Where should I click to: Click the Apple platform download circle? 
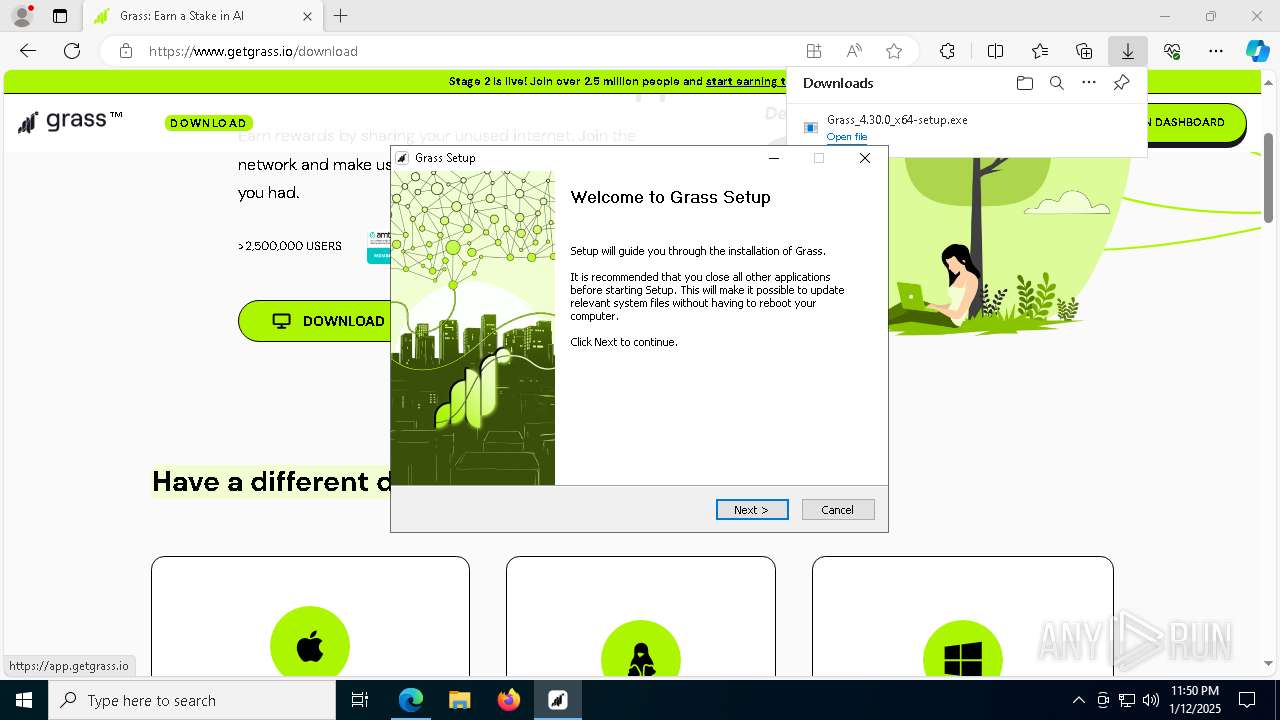tap(310, 645)
